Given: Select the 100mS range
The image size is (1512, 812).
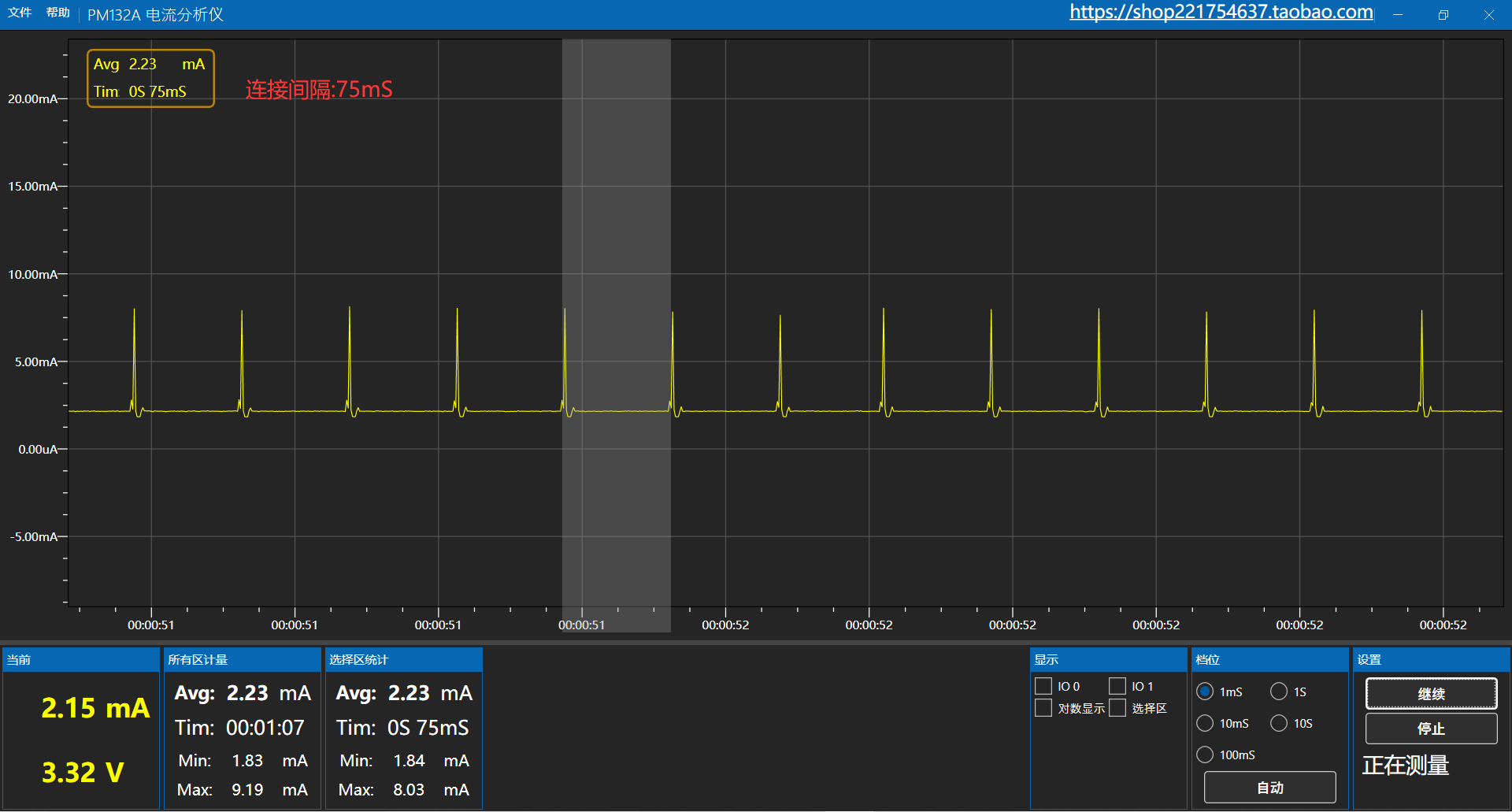Looking at the screenshot, I should (x=1205, y=755).
